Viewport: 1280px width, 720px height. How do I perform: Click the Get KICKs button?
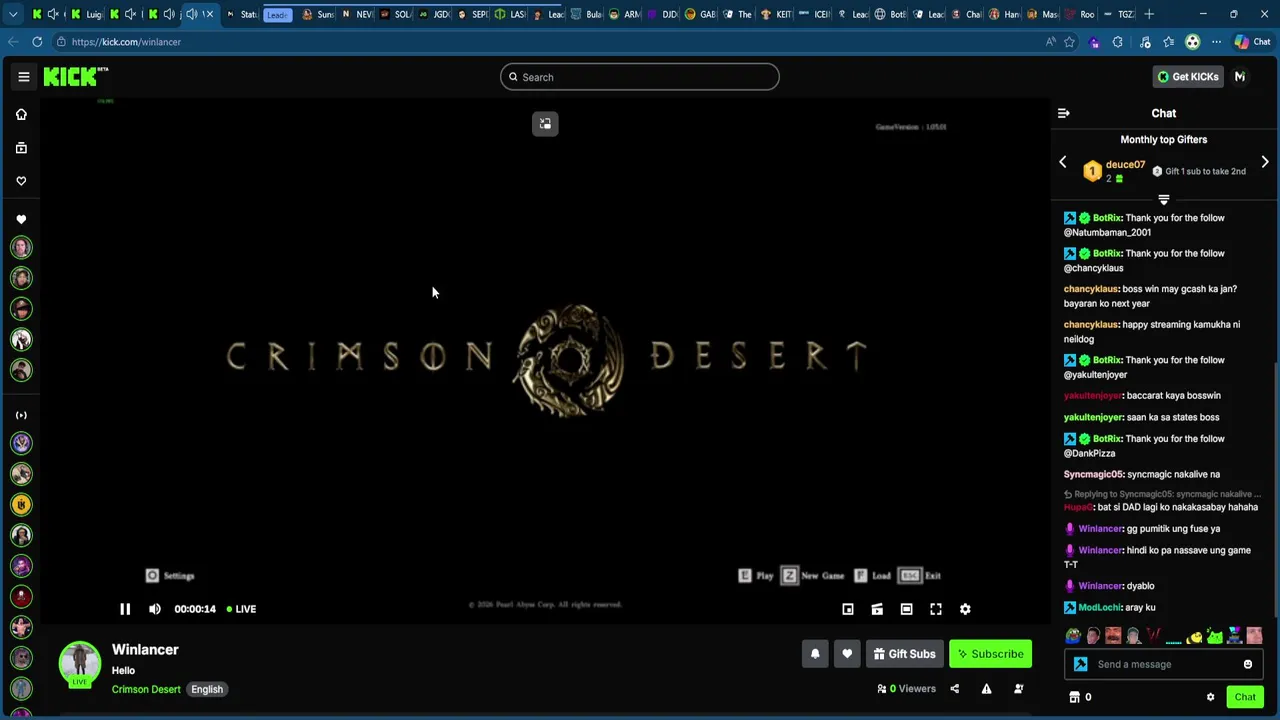pos(1187,77)
